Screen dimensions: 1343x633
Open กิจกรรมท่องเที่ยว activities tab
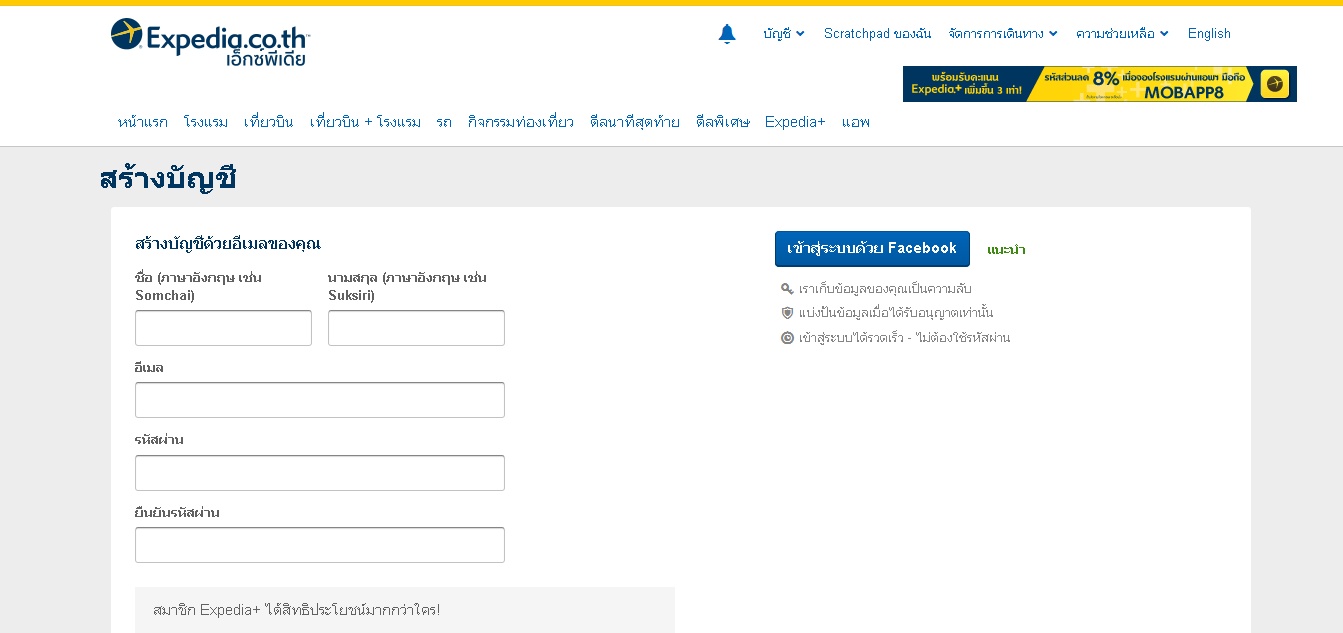[521, 122]
